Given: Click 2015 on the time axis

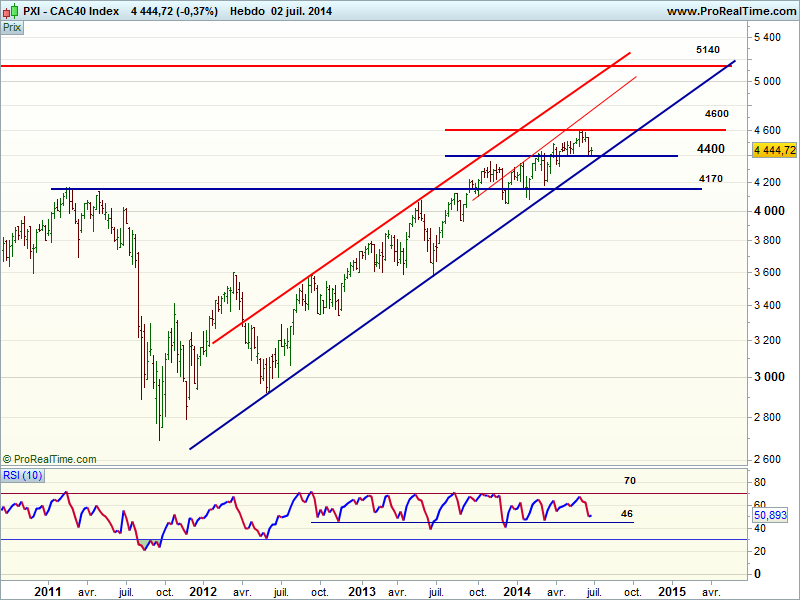Looking at the screenshot, I should pyautogui.click(x=671, y=591).
